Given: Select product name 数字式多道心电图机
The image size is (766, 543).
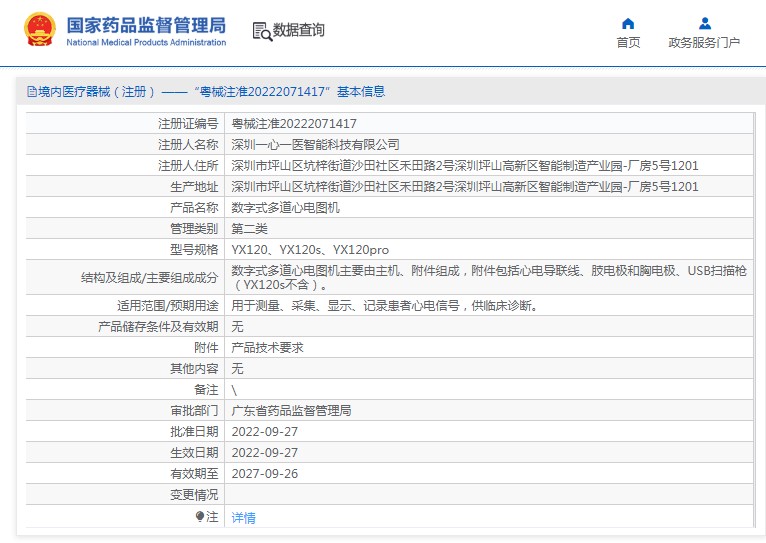Looking at the screenshot, I should click(x=286, y=208).
